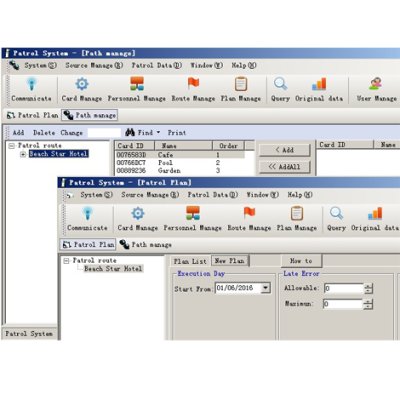Open Window menu in Path manage window
This screenshot has width=400, height=400.
click(x=206, y=65)
